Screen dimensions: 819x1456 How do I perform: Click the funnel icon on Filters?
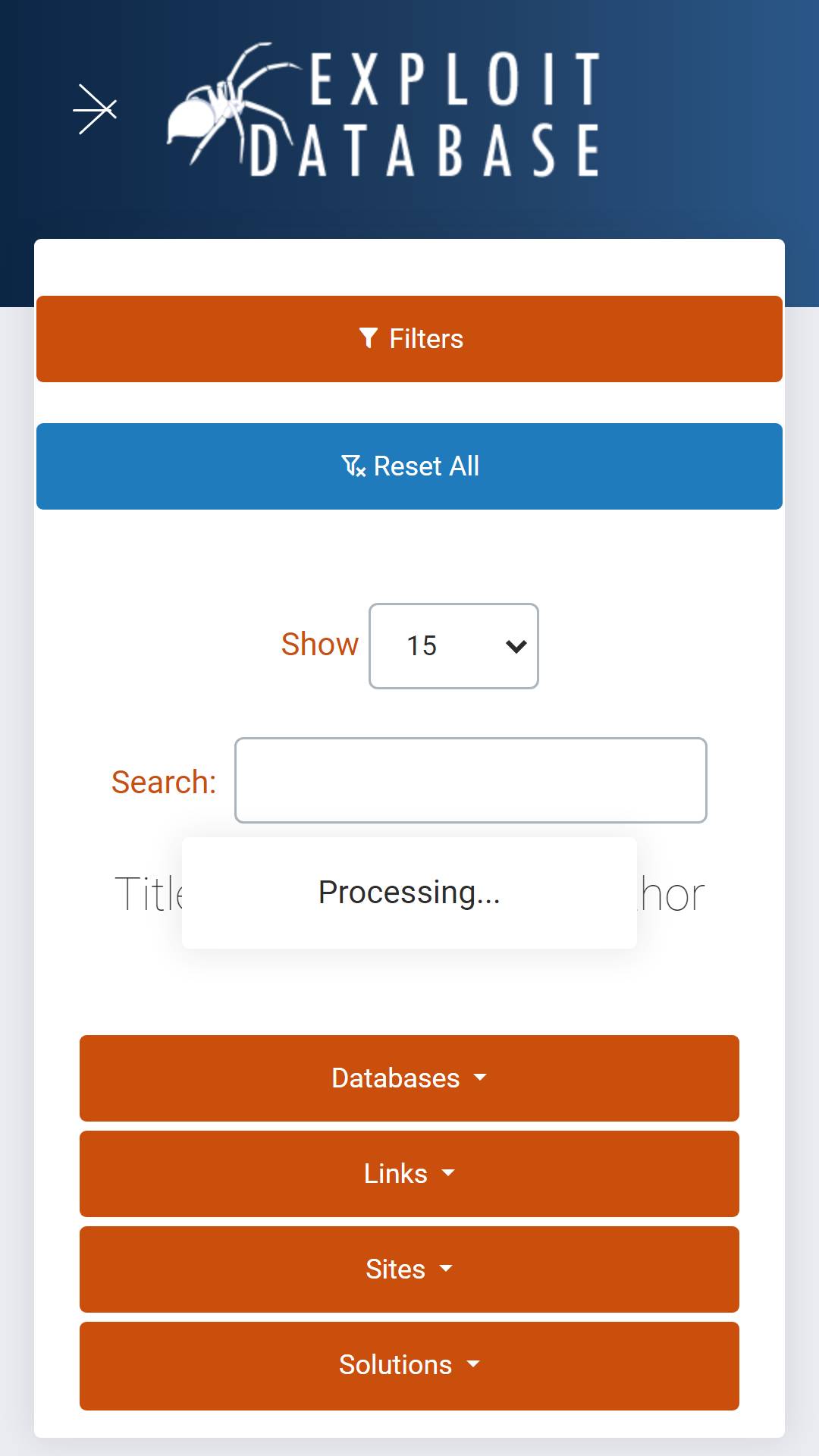pos(369,338)
